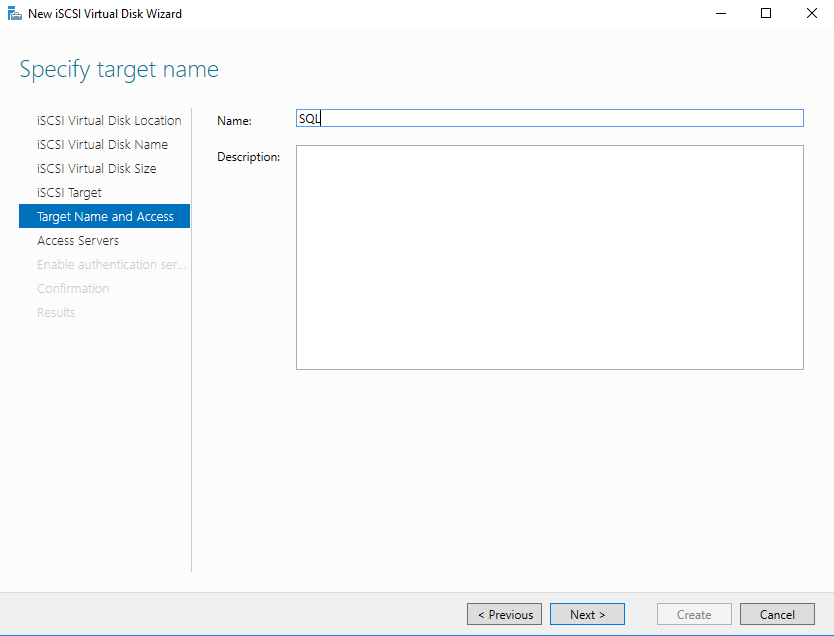Select the Confirmation step
The height and width of the screenshot is (636, 834).
point(73,288)
